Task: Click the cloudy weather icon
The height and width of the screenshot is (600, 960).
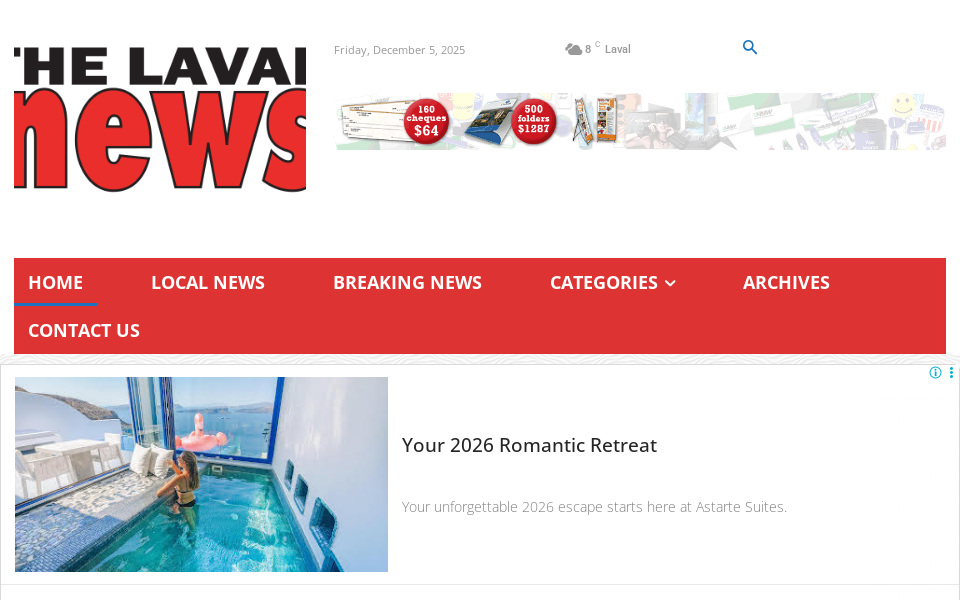Action: (573, 49)
